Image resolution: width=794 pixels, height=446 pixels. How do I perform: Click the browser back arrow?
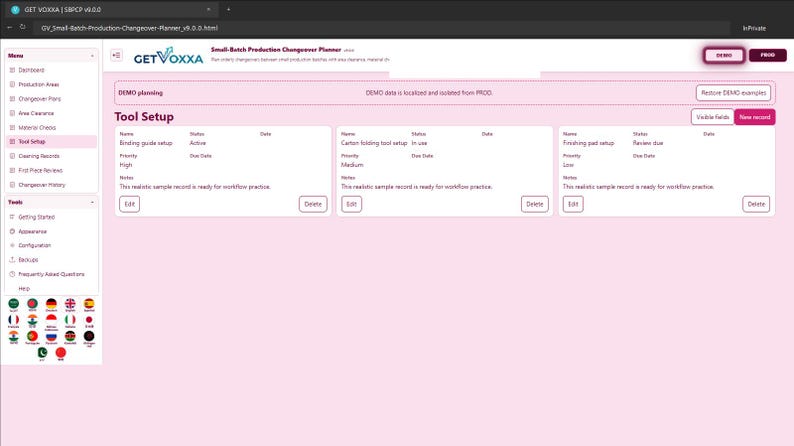(x=10, y=28)
